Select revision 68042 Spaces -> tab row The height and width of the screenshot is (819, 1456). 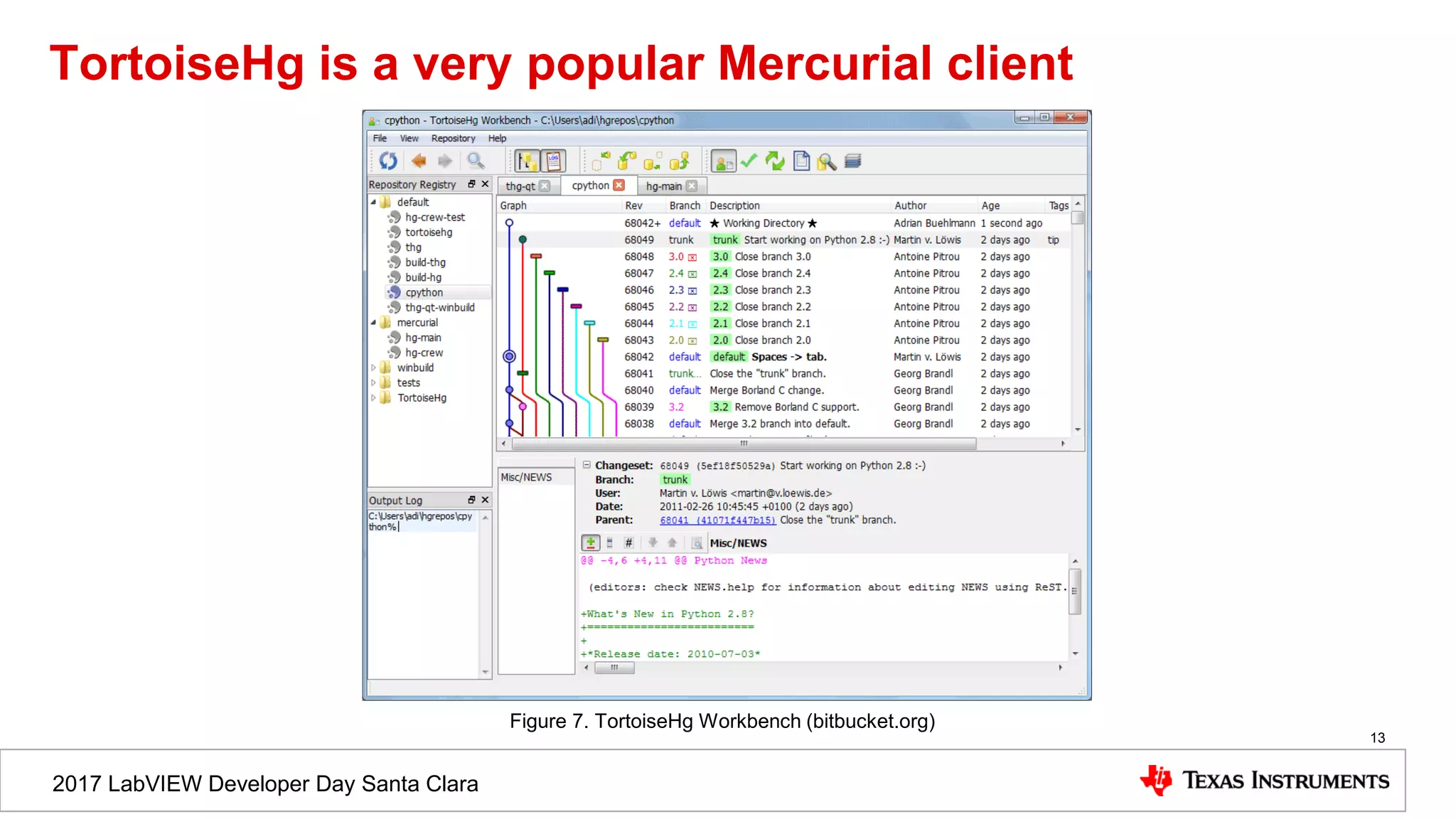click(784, 357)
